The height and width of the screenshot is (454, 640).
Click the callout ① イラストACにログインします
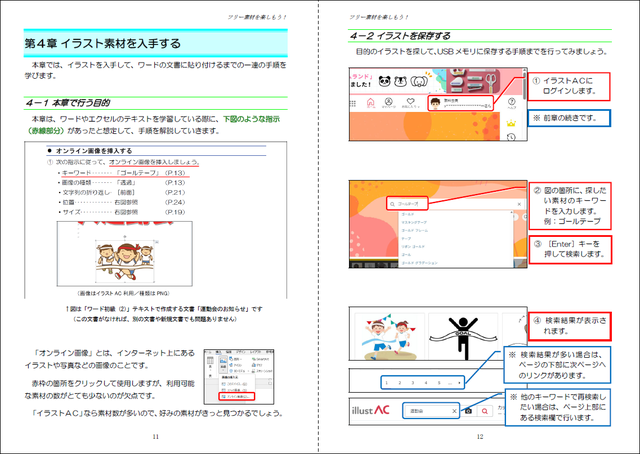coord(569,87)
